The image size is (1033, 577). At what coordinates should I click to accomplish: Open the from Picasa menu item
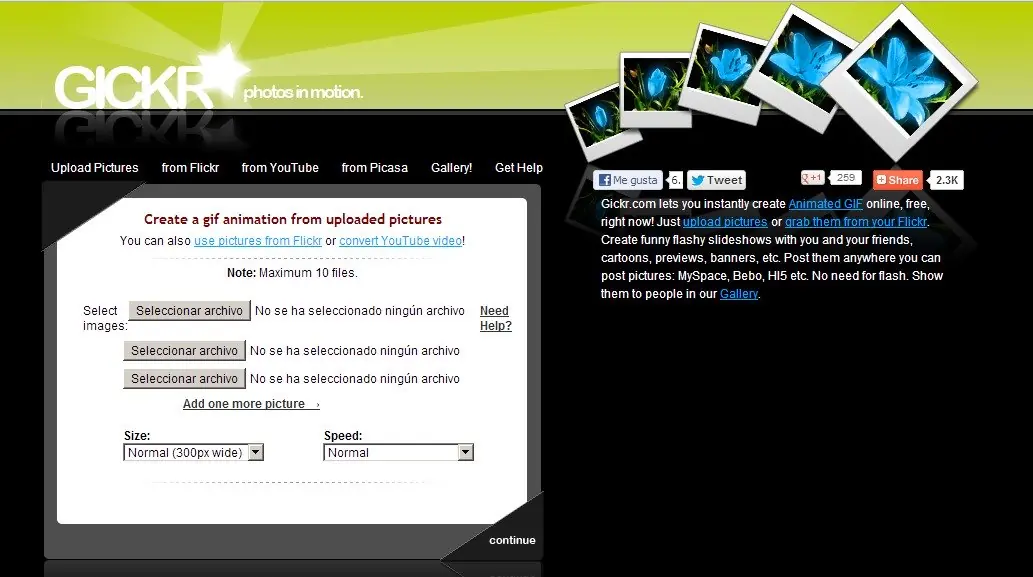pyautogui.click(x=375, y=168)
